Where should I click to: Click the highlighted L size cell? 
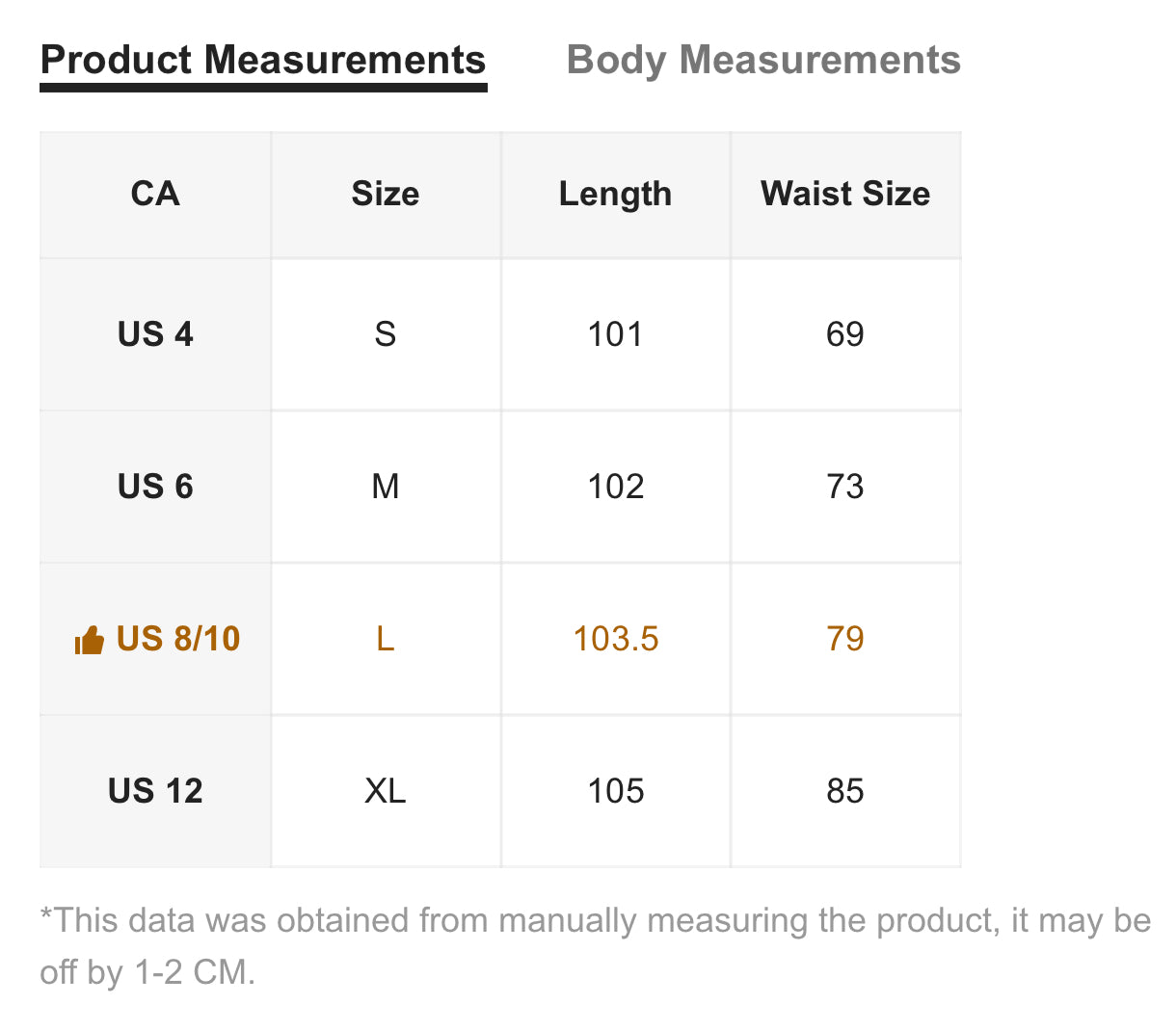pos(386,639)
